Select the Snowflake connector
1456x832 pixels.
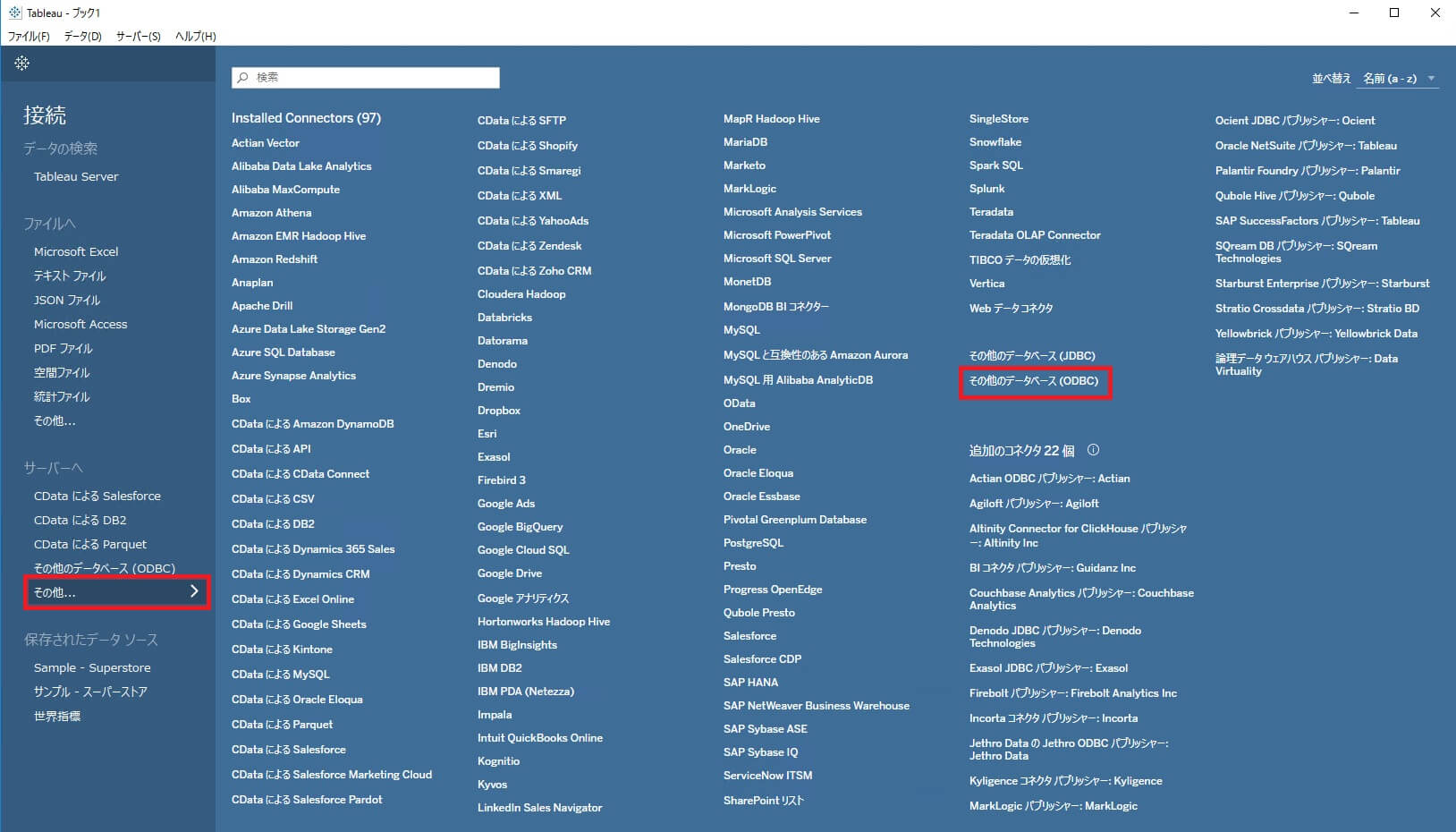995,141
